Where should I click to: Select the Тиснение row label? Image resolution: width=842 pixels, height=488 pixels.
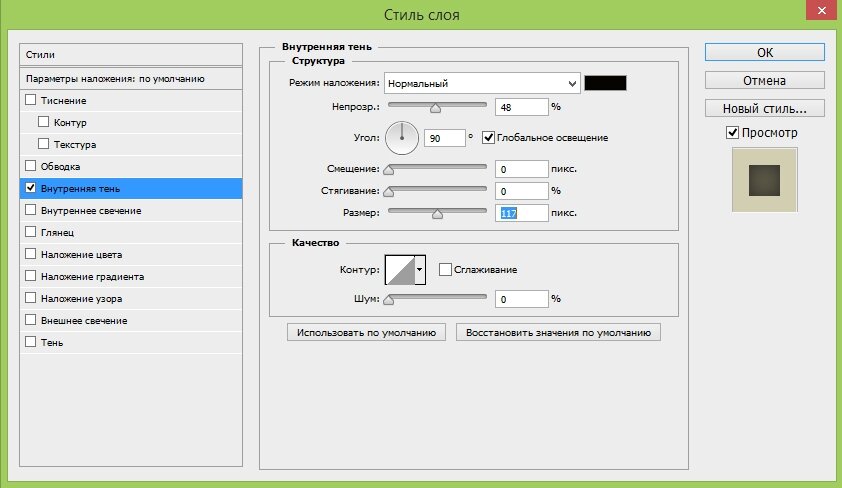pos(63,100)
